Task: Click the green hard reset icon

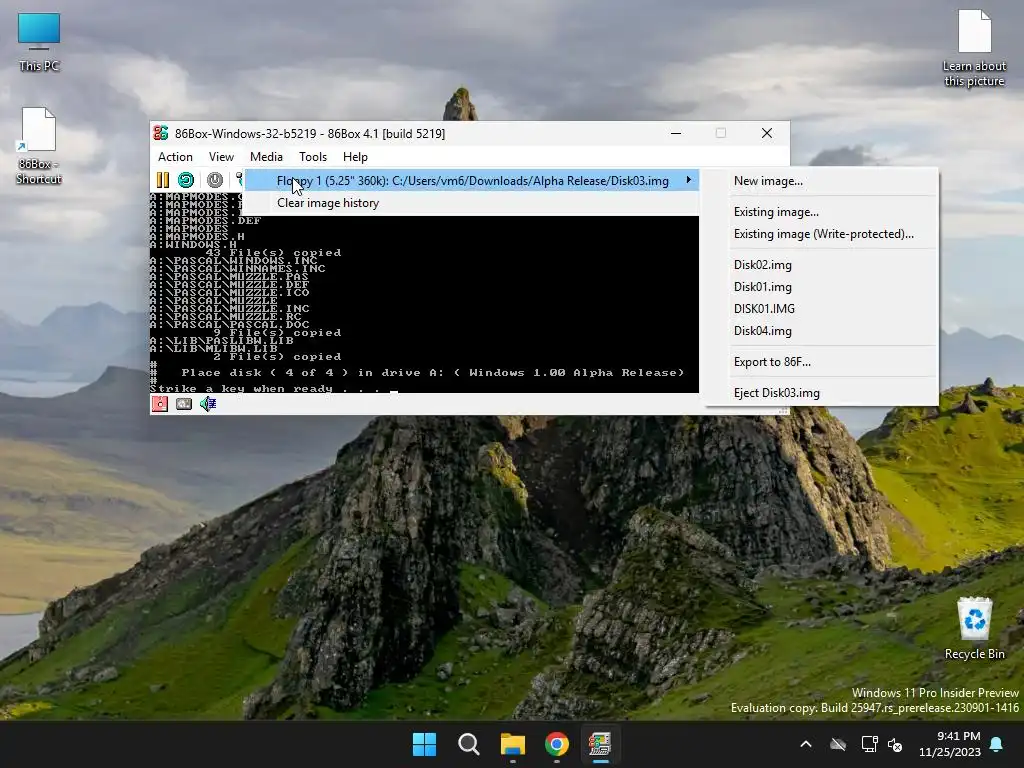Action: point(186,180)
